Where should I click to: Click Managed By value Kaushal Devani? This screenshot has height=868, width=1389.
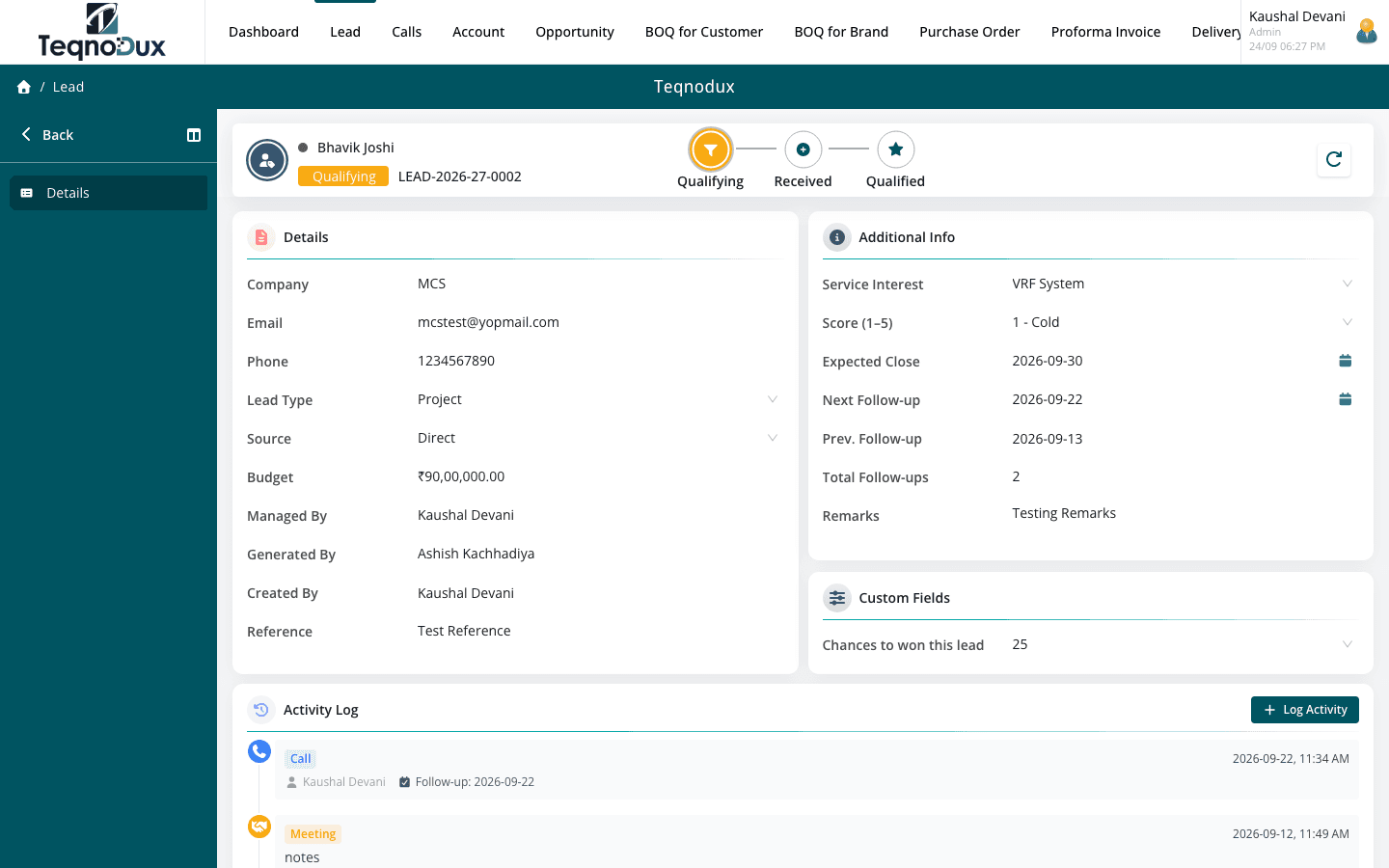[x=466, y=515]
